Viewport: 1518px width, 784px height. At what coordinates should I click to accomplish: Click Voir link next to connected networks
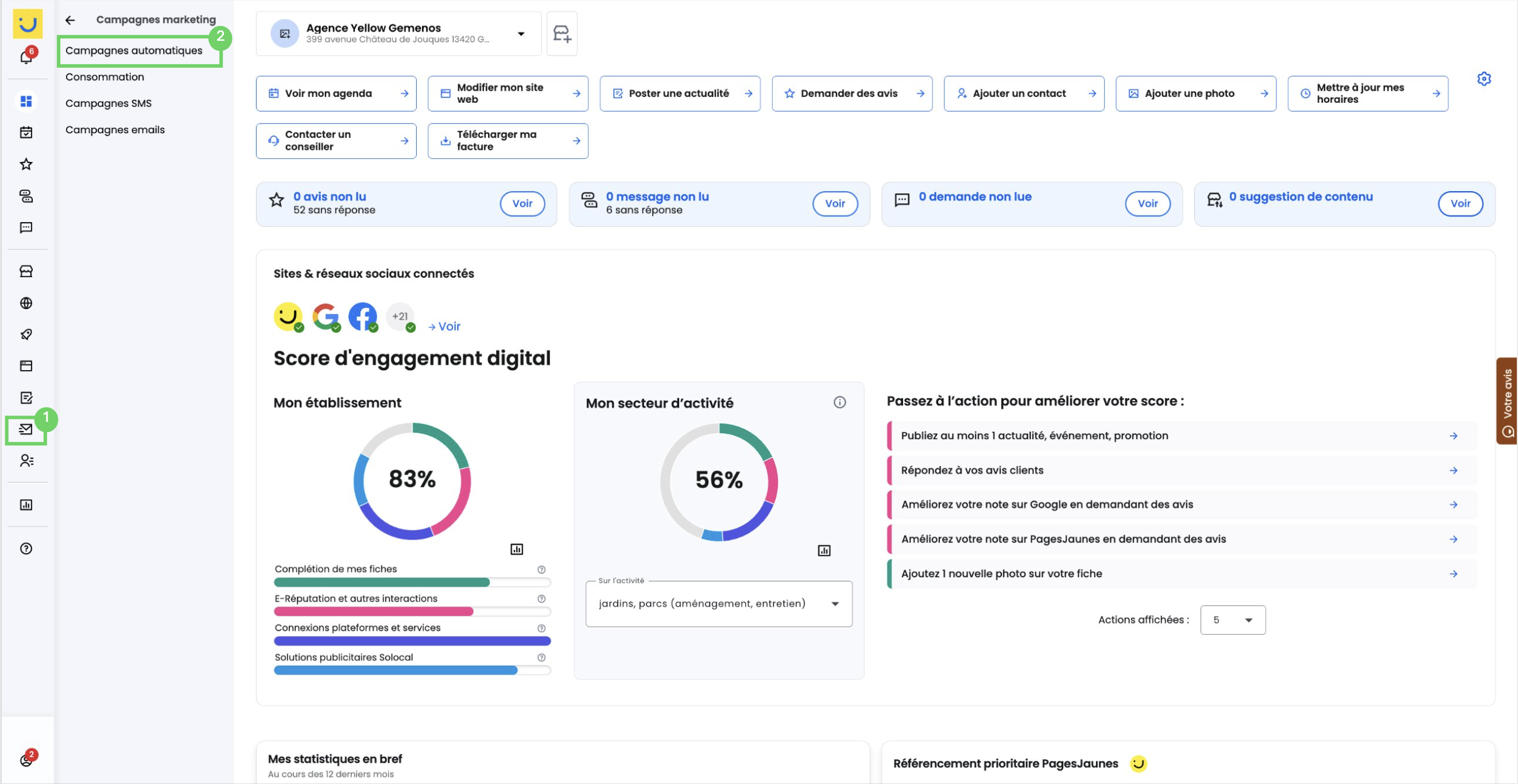[x=444, y=327]
